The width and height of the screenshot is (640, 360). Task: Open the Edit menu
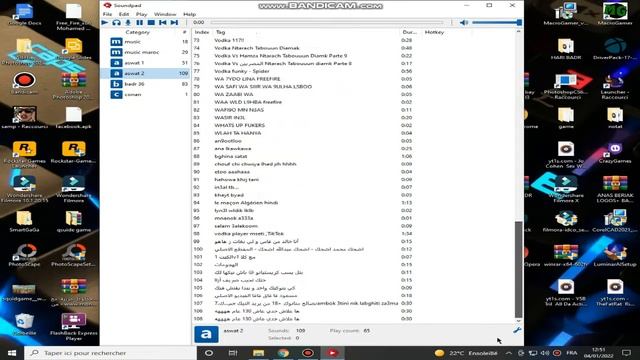[124, 14]
